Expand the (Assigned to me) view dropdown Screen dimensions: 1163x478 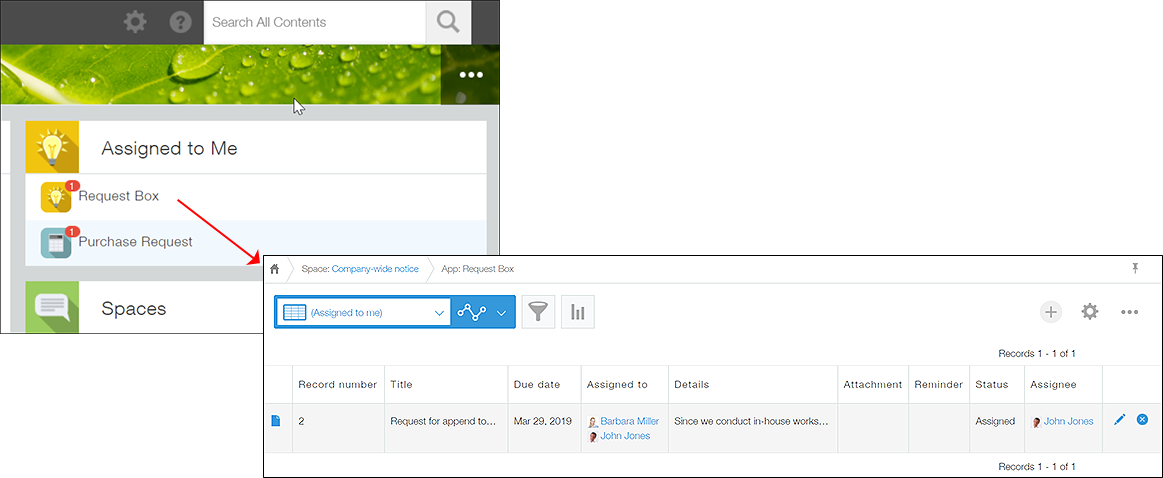tap(439, 313)
